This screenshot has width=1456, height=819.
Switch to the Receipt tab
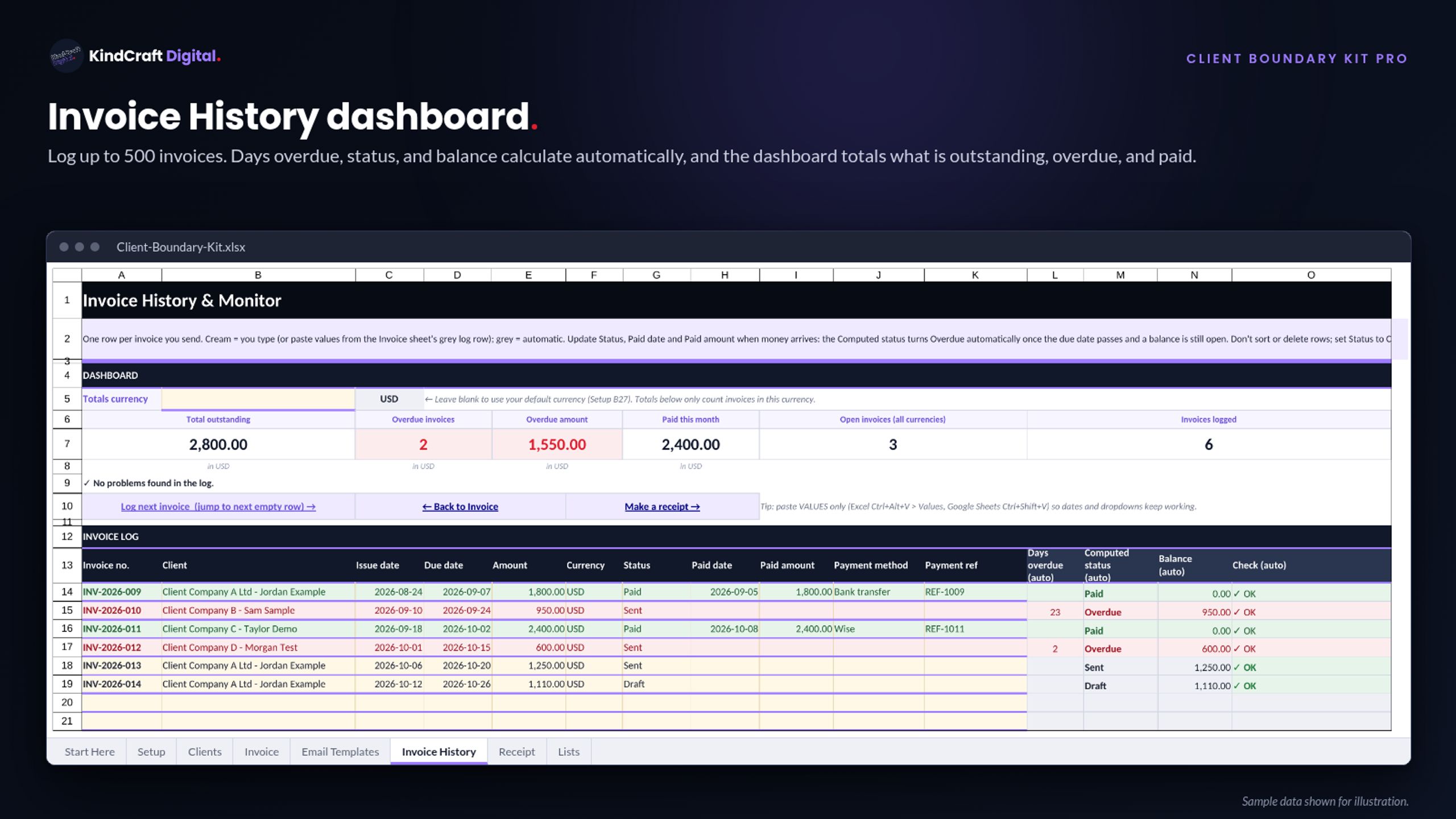[516, 751]
